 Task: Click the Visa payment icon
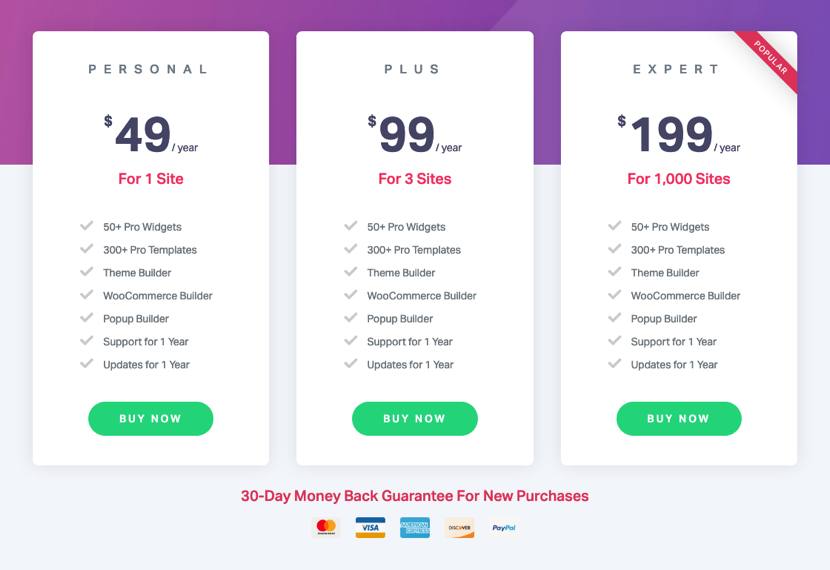(370, 527)
